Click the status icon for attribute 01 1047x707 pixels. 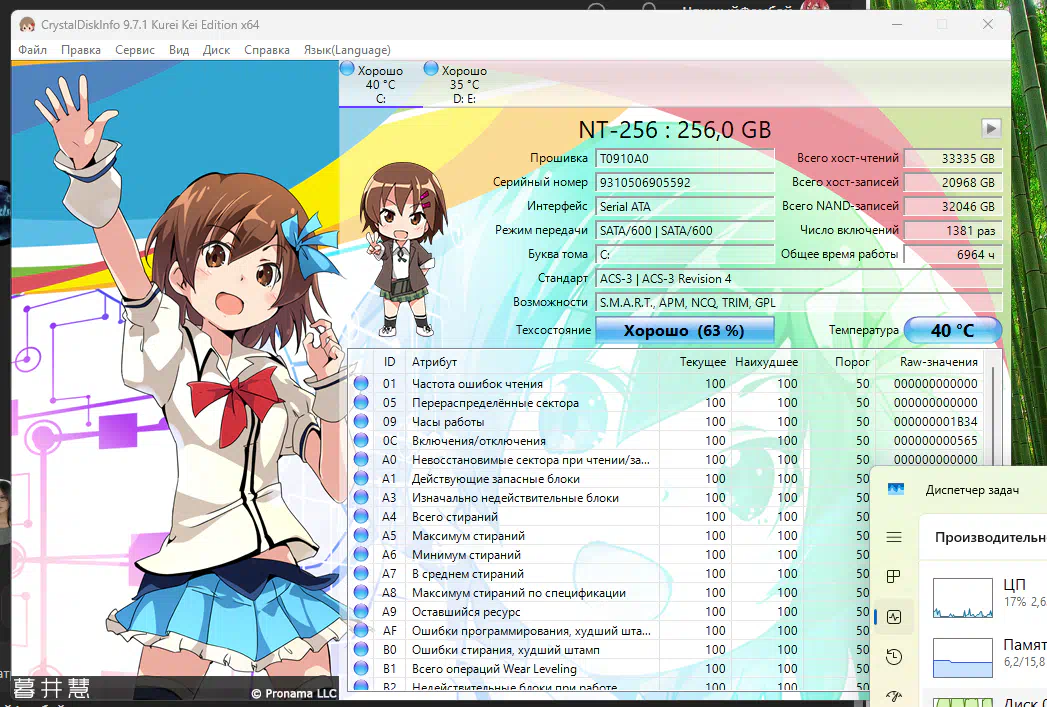pos(361,383)
